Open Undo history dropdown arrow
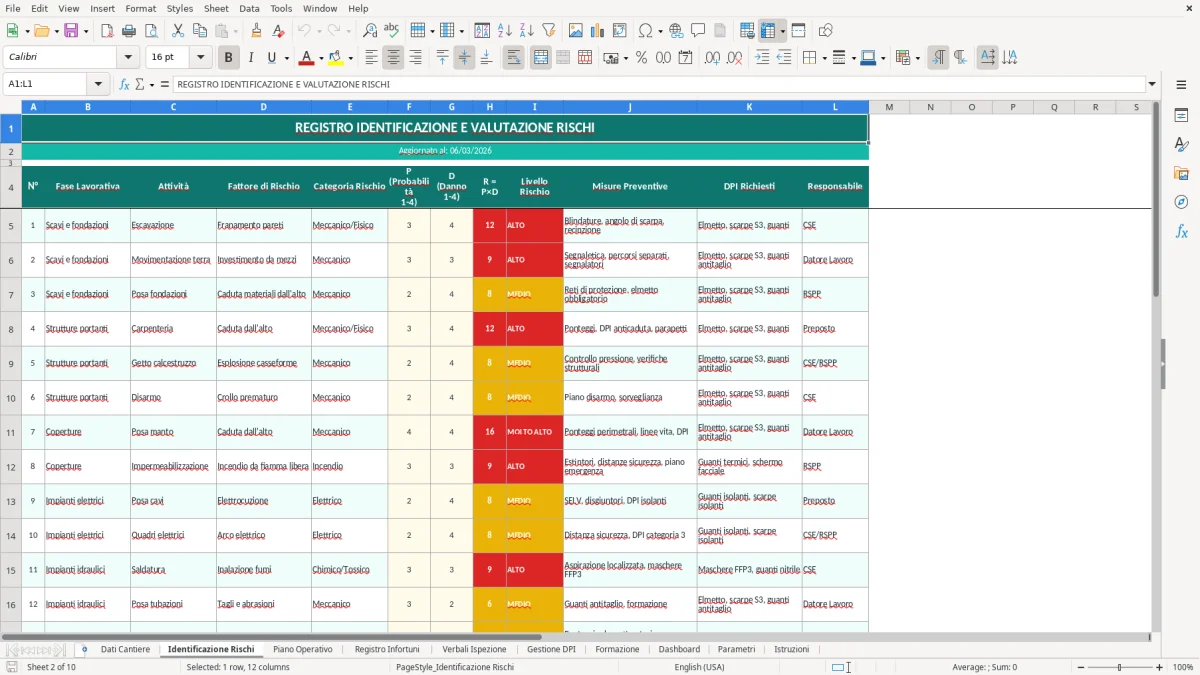The image size is (1200, 675). (x=319, y=31)
